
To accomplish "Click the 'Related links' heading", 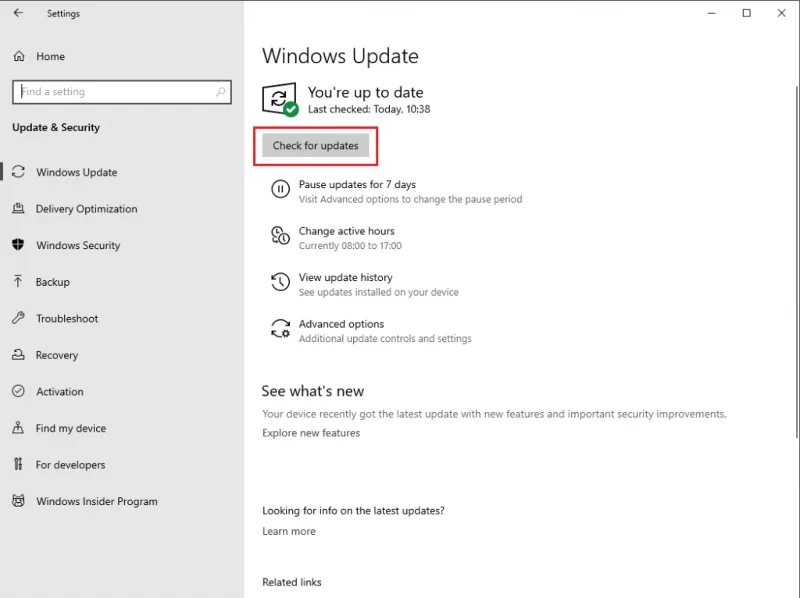I will (292, 582).
